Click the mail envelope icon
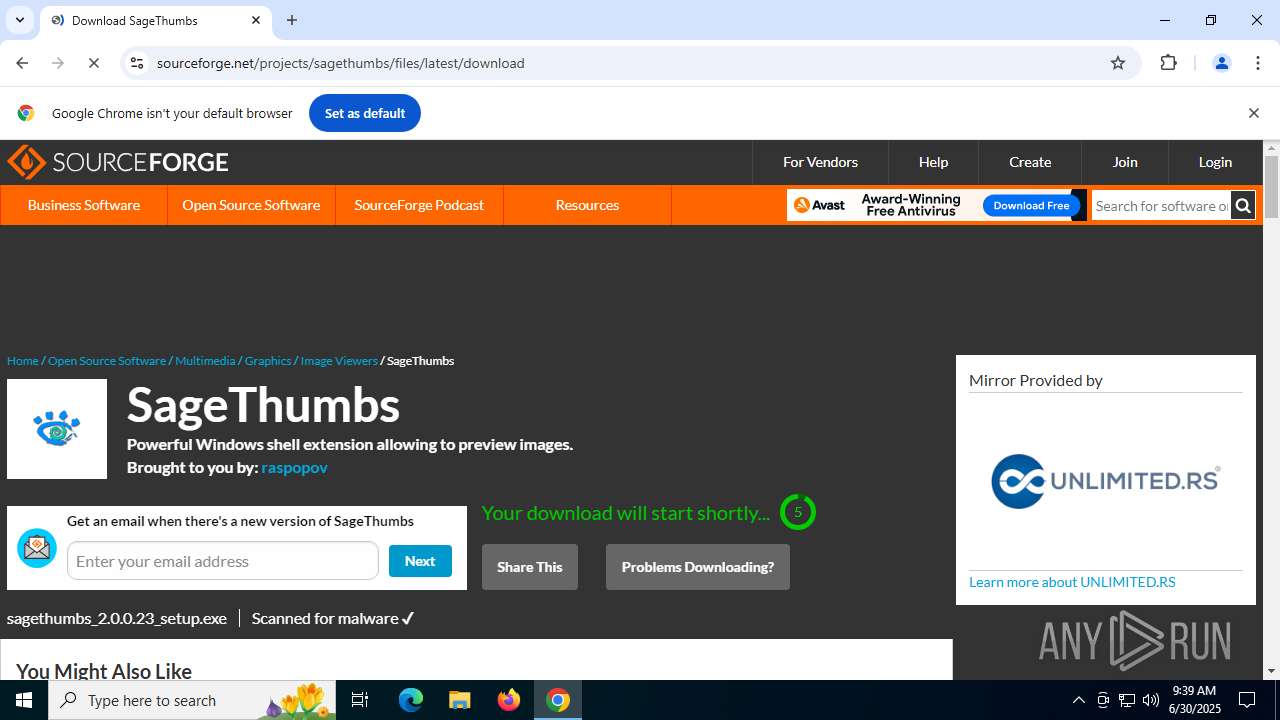 tap(37, 548)
